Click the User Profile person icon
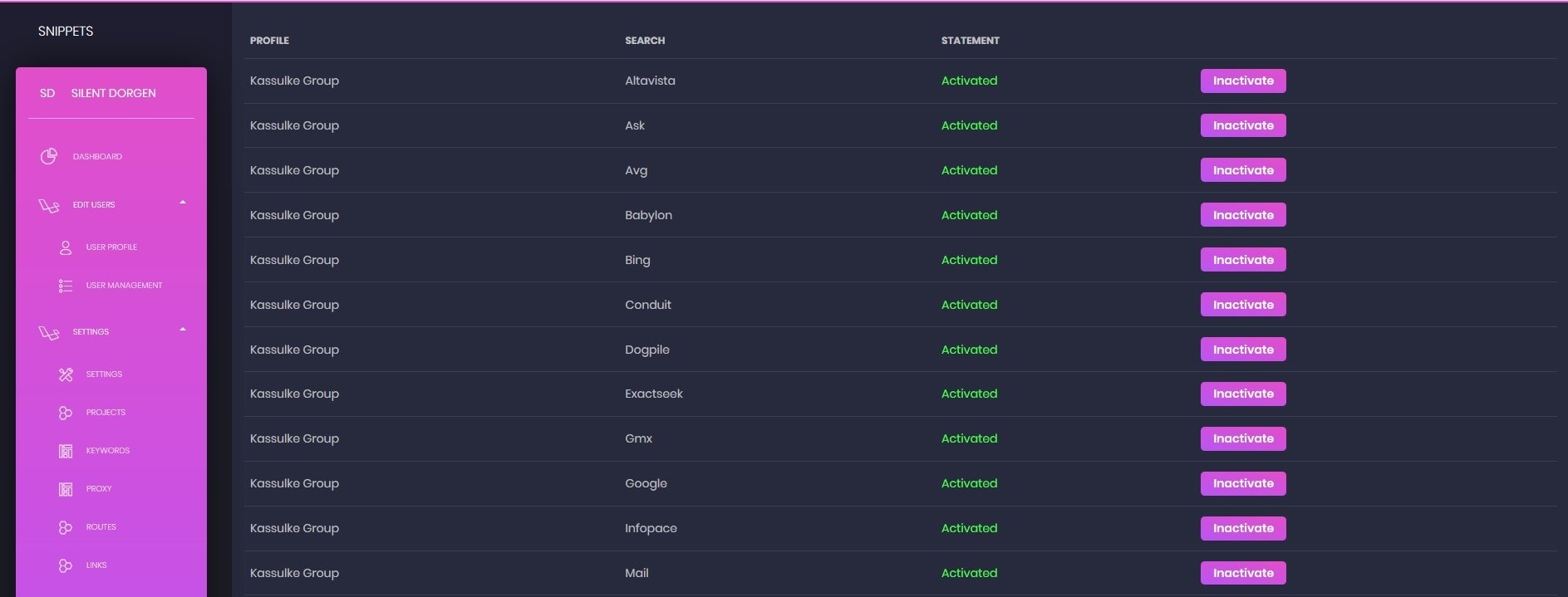This screenshot has height=597, width=1568. pos(66,247)
